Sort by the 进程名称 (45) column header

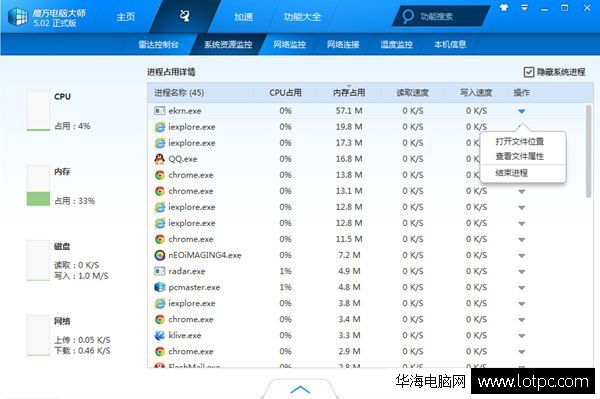click(179, 93)
